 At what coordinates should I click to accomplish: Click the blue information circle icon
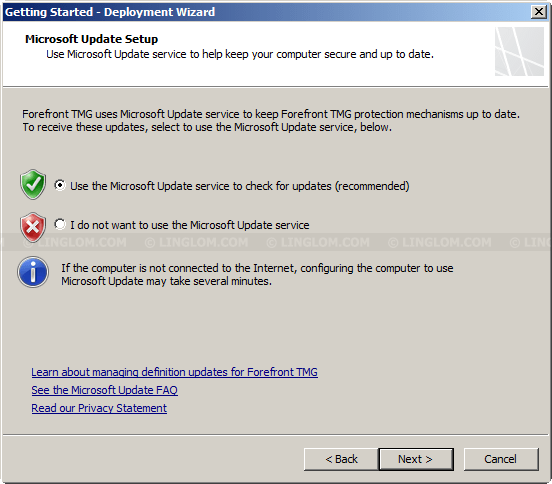(x=33, y=272)
